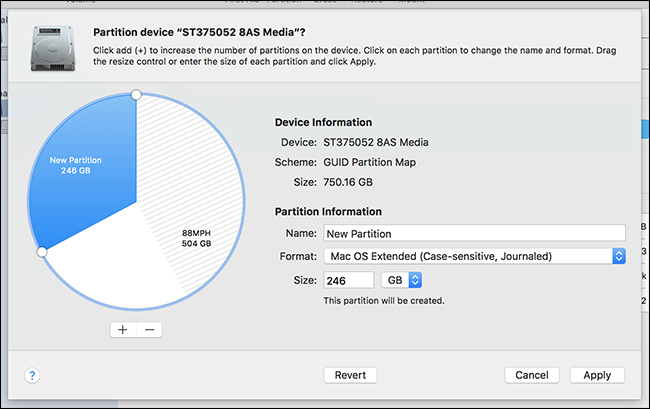Click the Size field showing 246

[x=349, y=281]
